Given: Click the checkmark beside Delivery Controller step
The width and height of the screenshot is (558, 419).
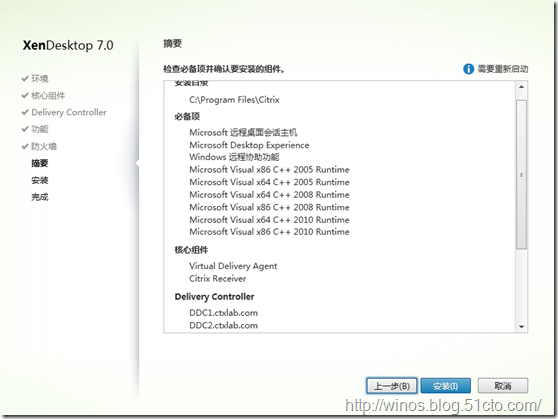Looking at the screenshot, I should [x=25, y=112].
